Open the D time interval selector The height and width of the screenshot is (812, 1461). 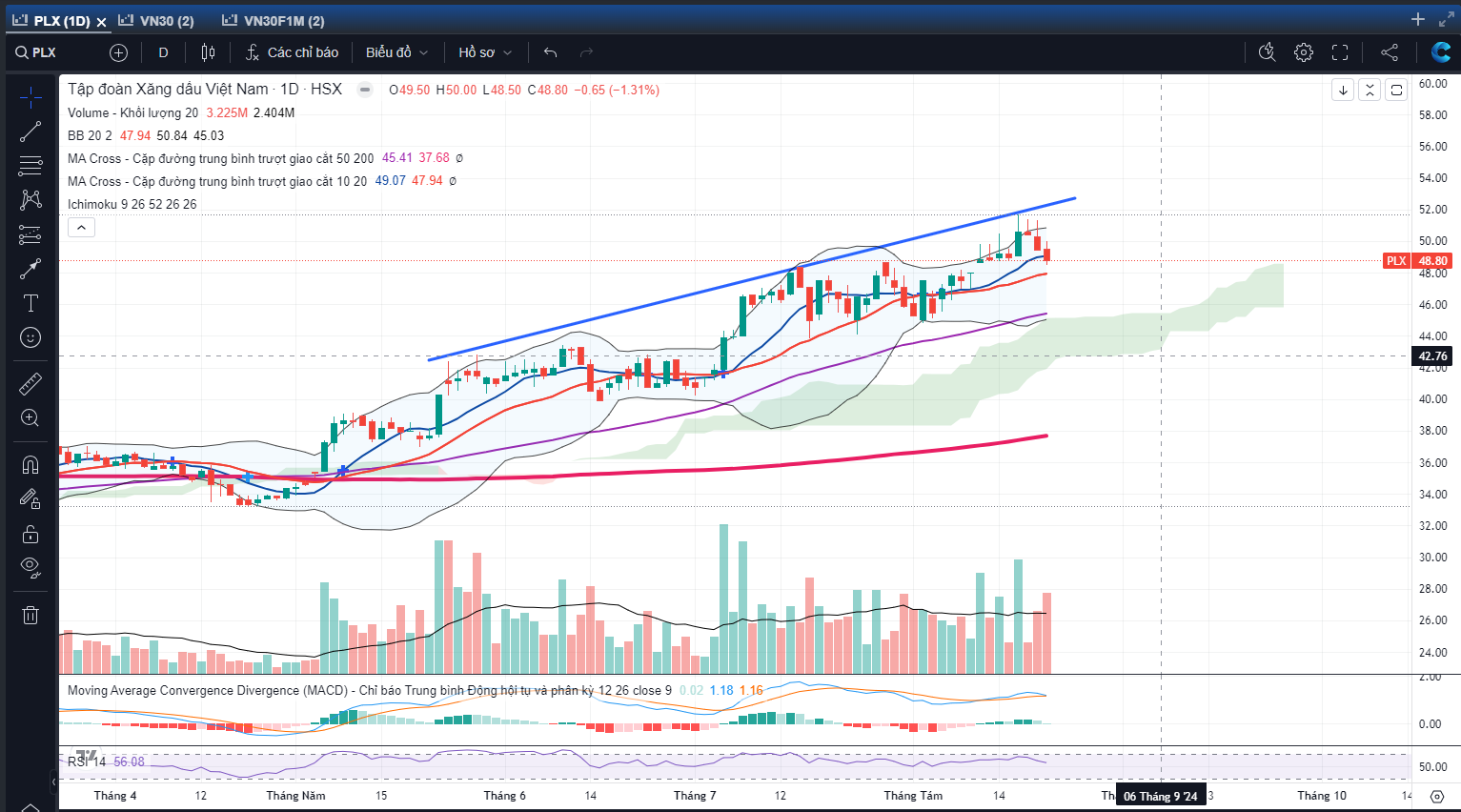tap(163, 52)
